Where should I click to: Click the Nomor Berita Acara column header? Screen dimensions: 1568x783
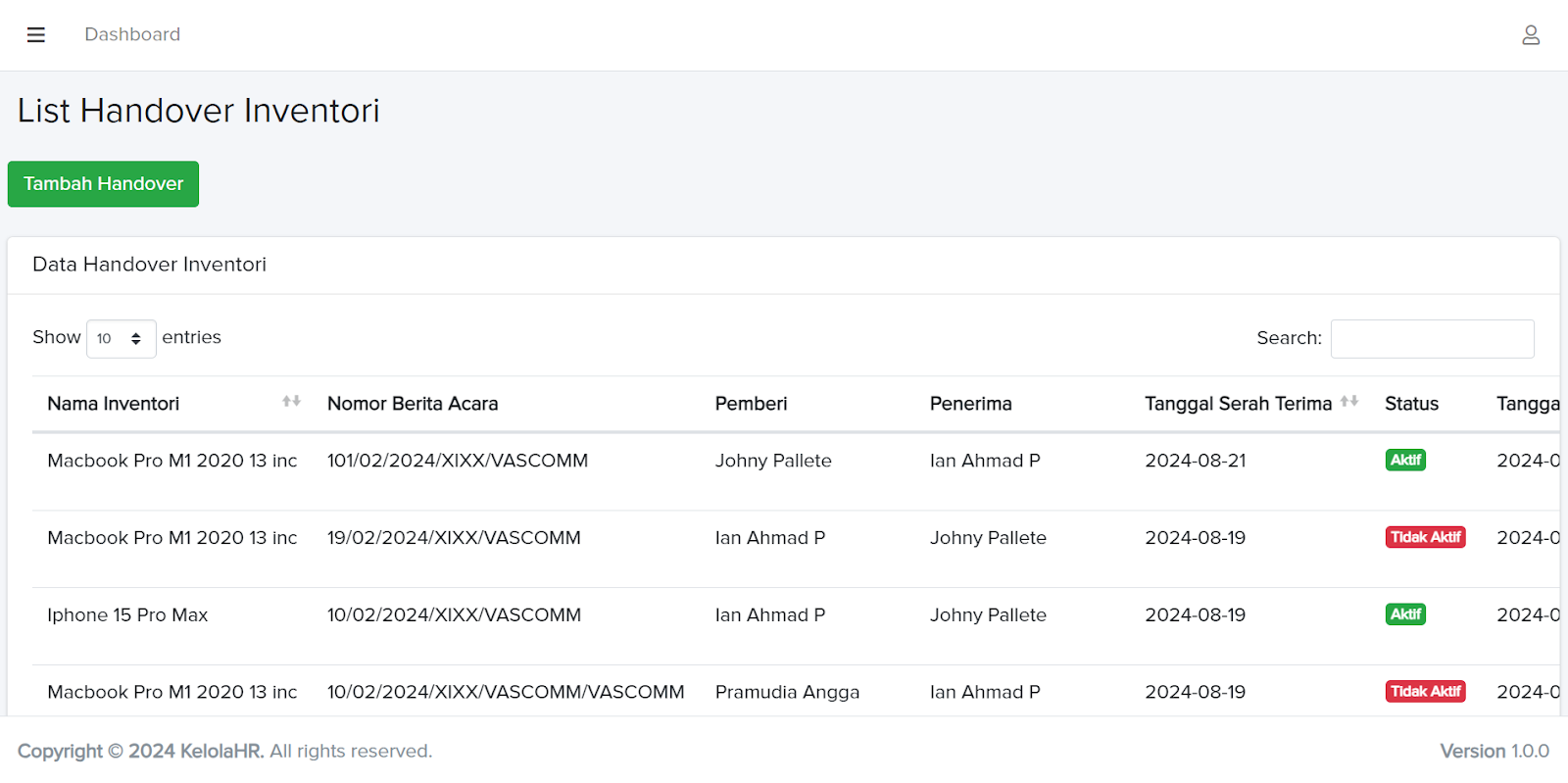(413, 404)
